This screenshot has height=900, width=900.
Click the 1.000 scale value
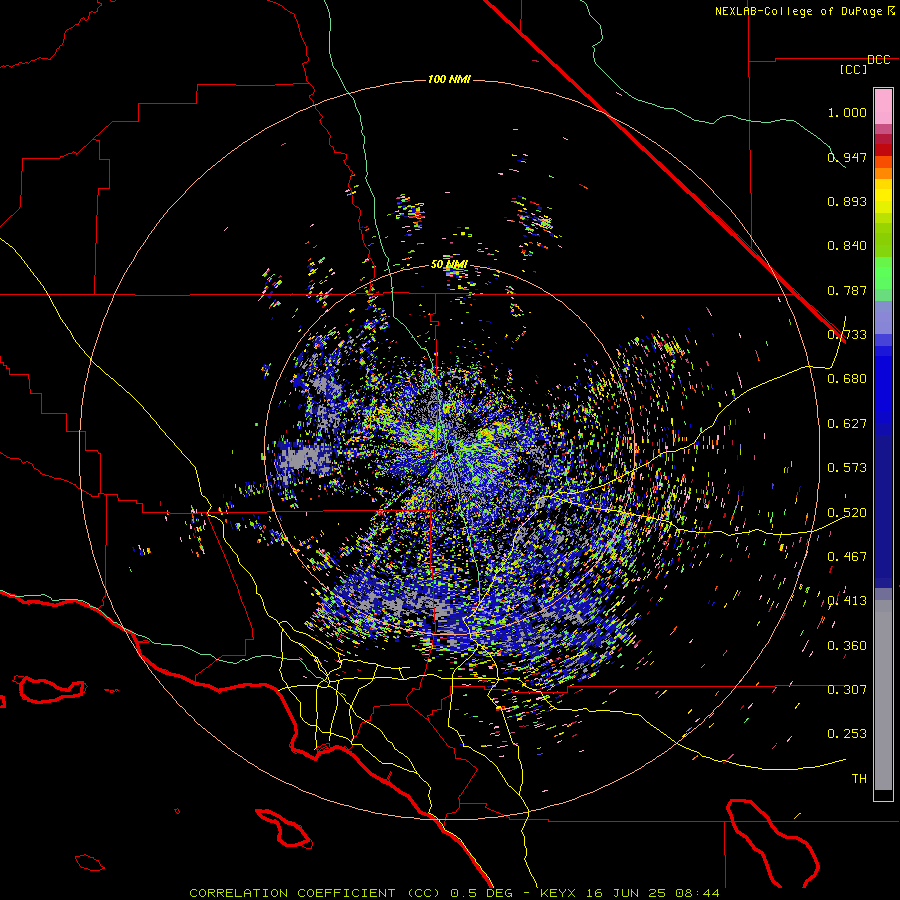(847, 112)
